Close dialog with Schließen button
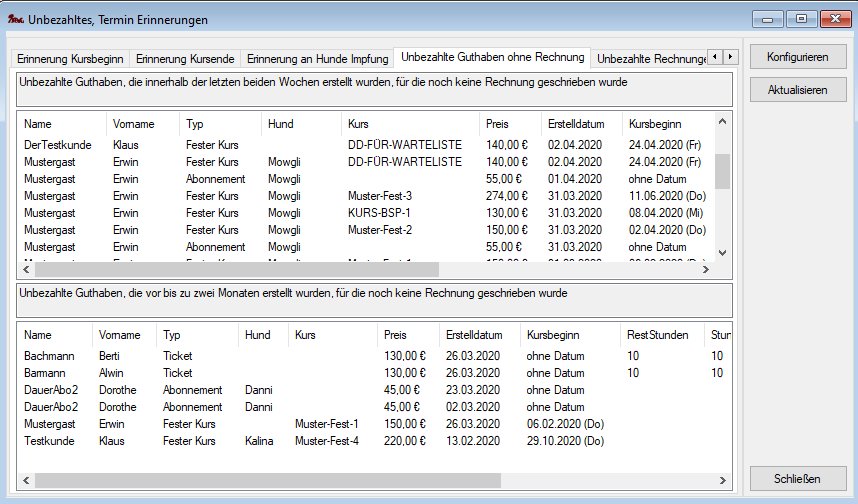Screen dimensions: 858x504 pos(797,477)
